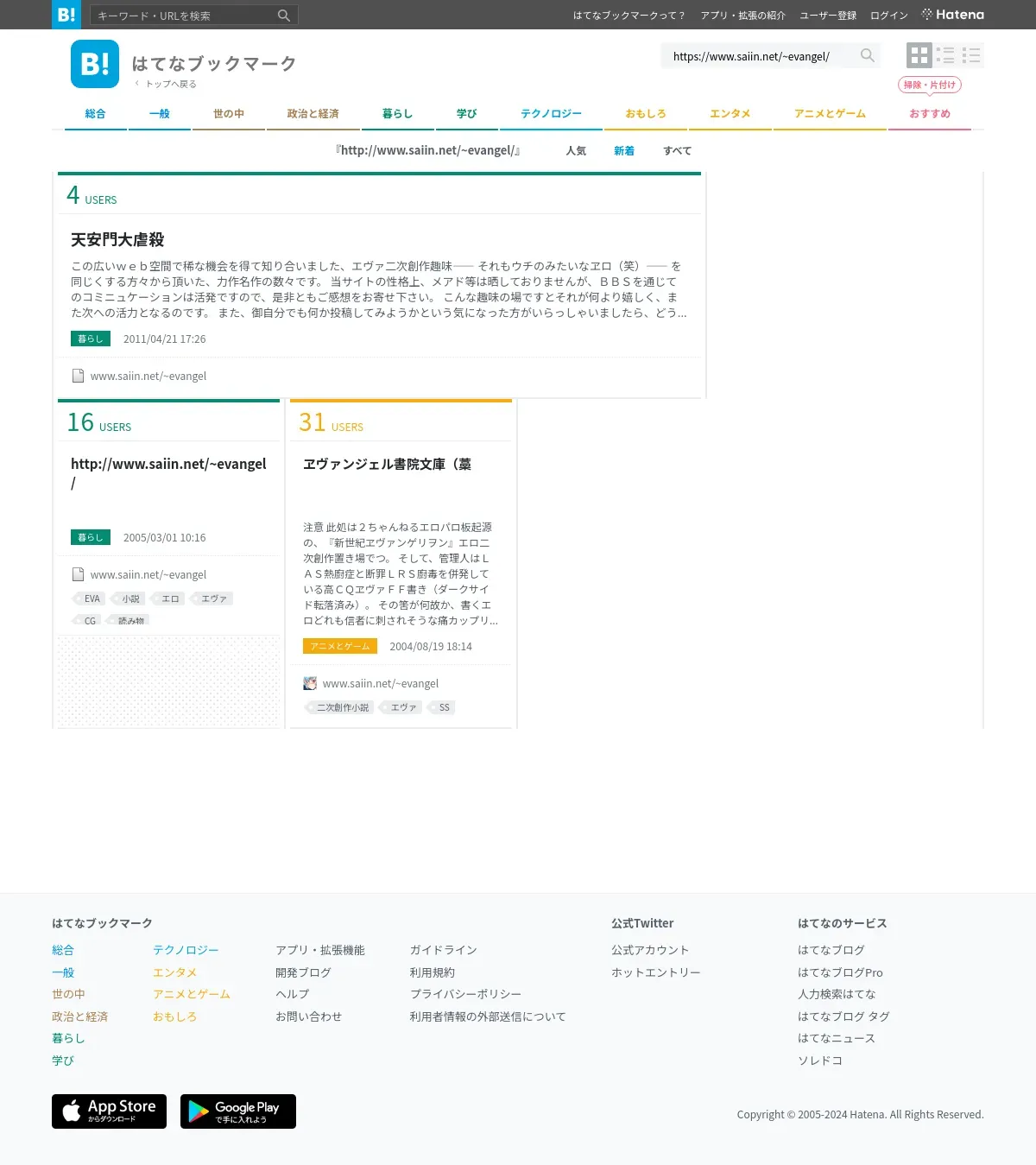The image size is (1036, 1165).
Task: Open アプリ・拡張の紹介 link in top bar
Action: tap(743, 16)
